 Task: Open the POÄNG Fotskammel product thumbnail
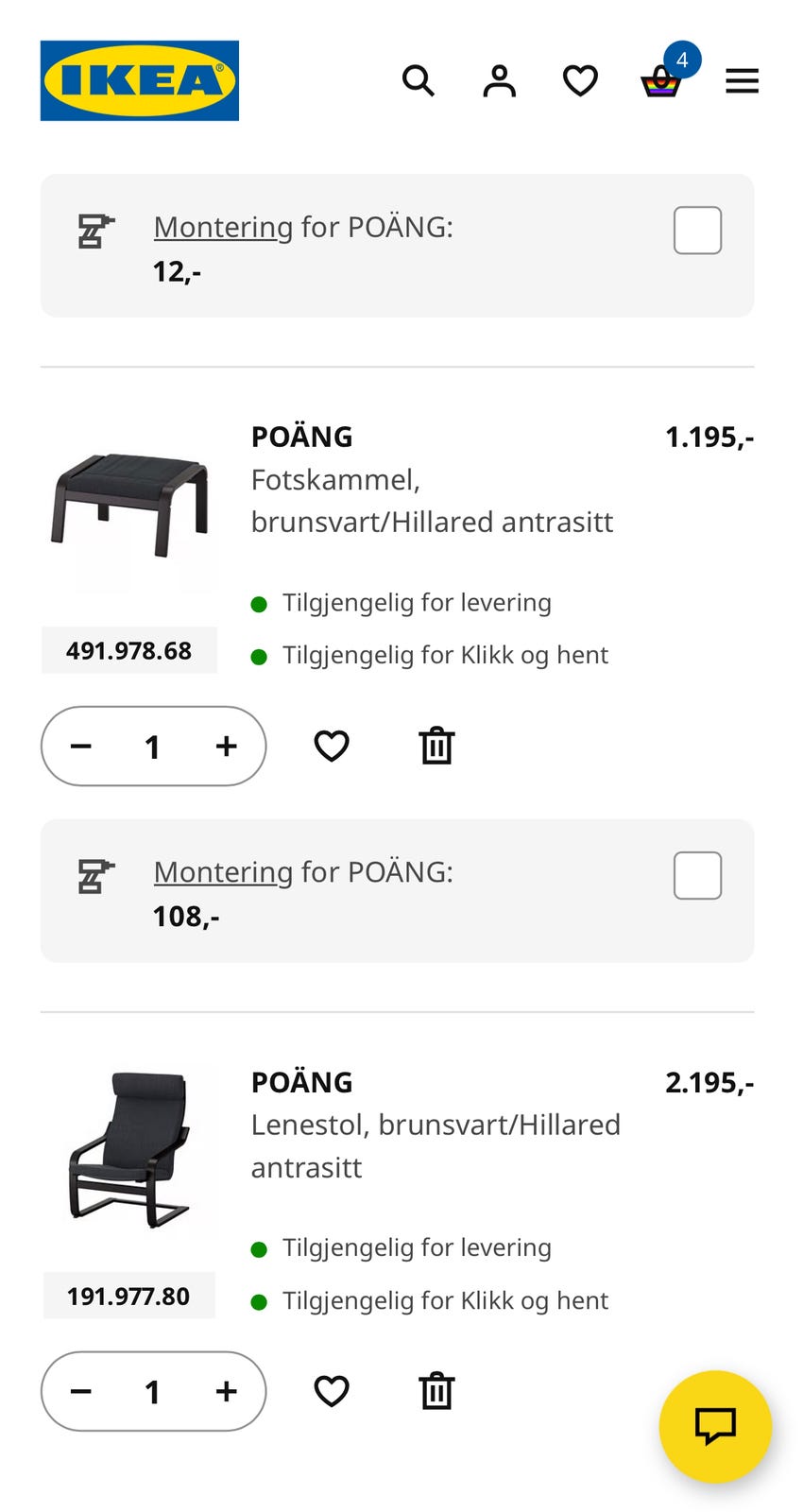pos(129,507)
